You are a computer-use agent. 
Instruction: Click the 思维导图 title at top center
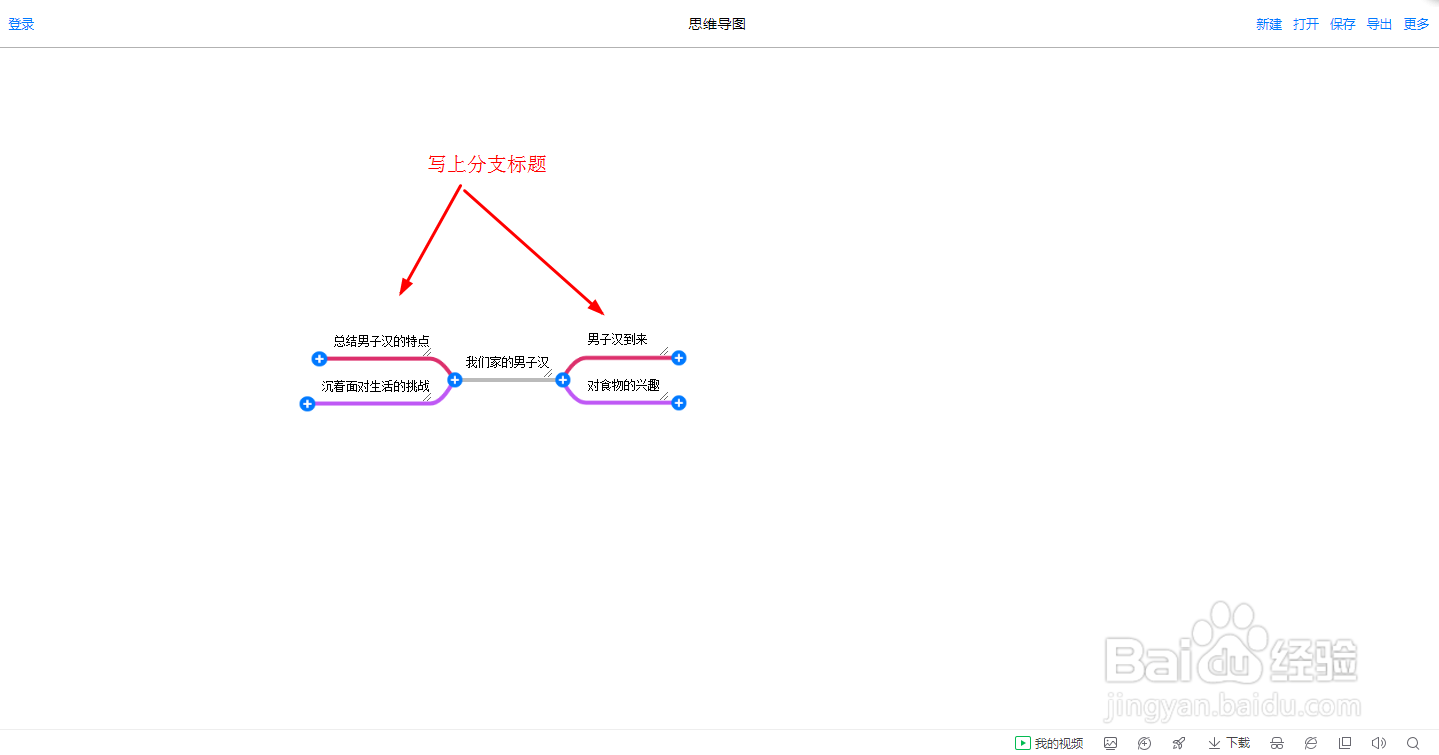[717, 24]
